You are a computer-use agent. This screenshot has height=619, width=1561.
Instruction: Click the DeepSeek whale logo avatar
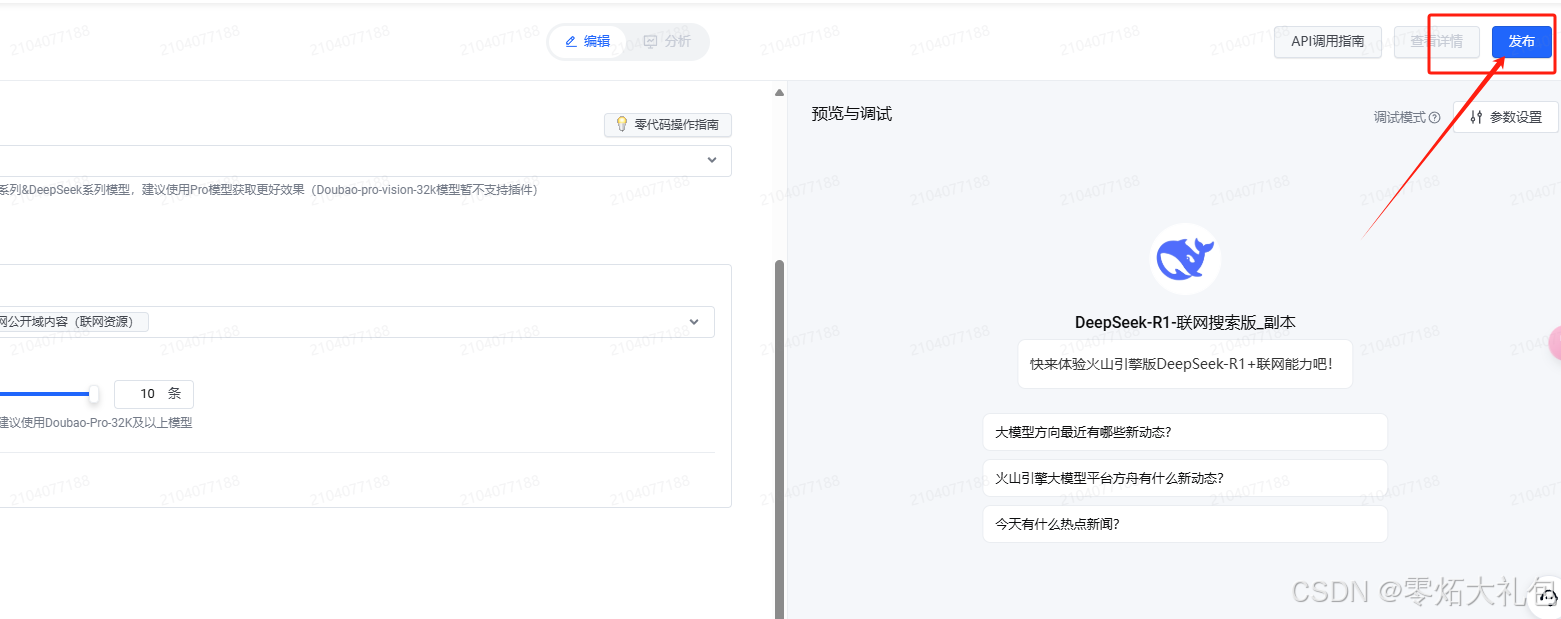click(x=1186, y=258)
